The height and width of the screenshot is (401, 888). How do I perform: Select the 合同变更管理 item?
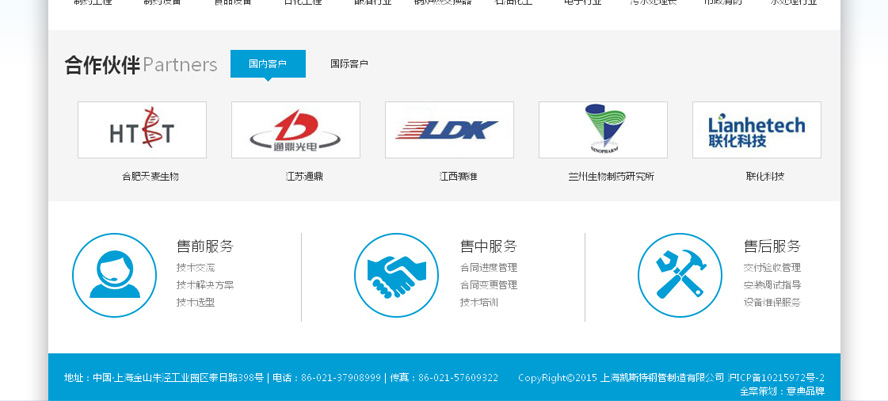(x=489, y=285)
